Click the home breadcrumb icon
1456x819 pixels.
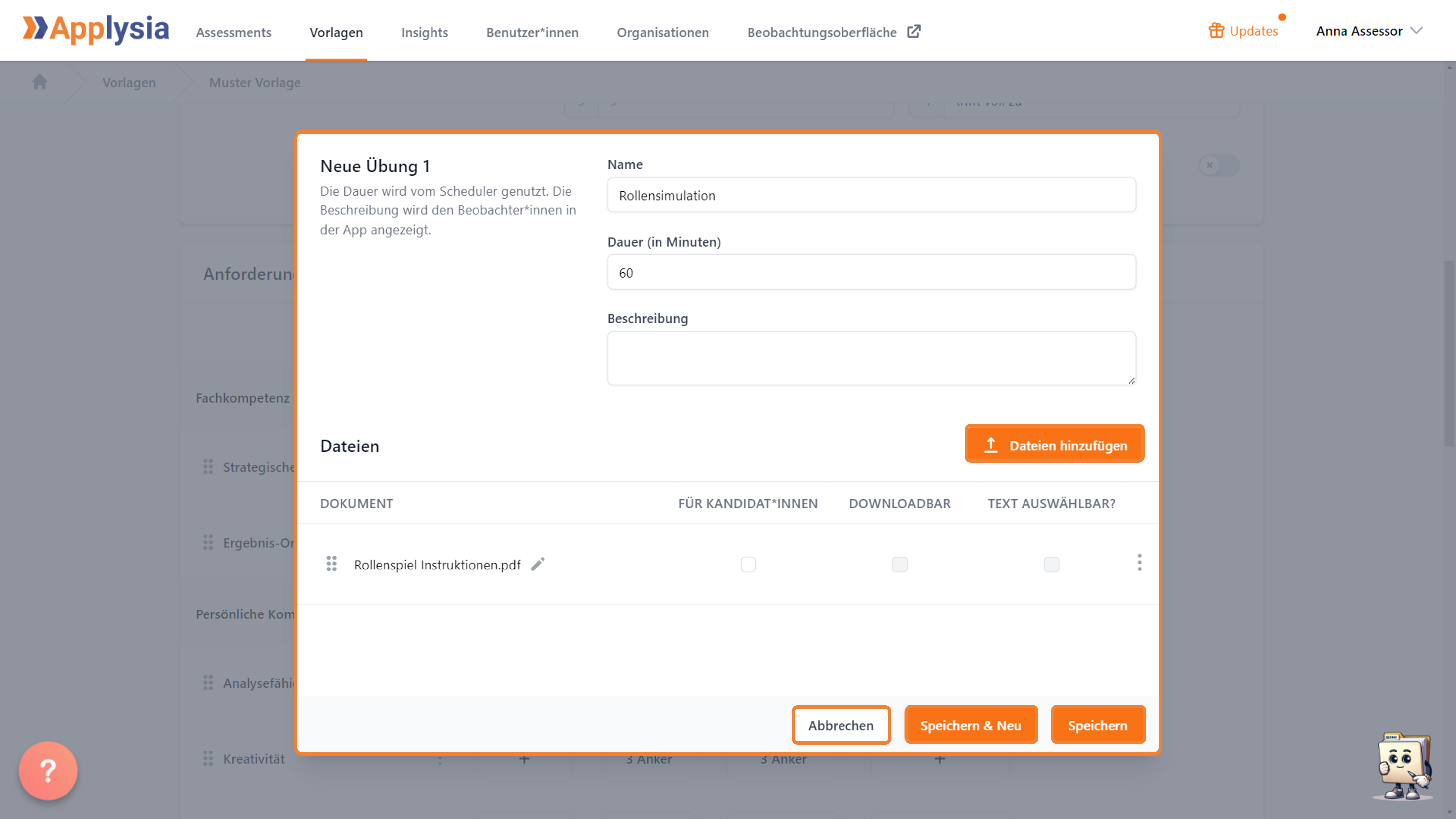(x=40, y=82)
